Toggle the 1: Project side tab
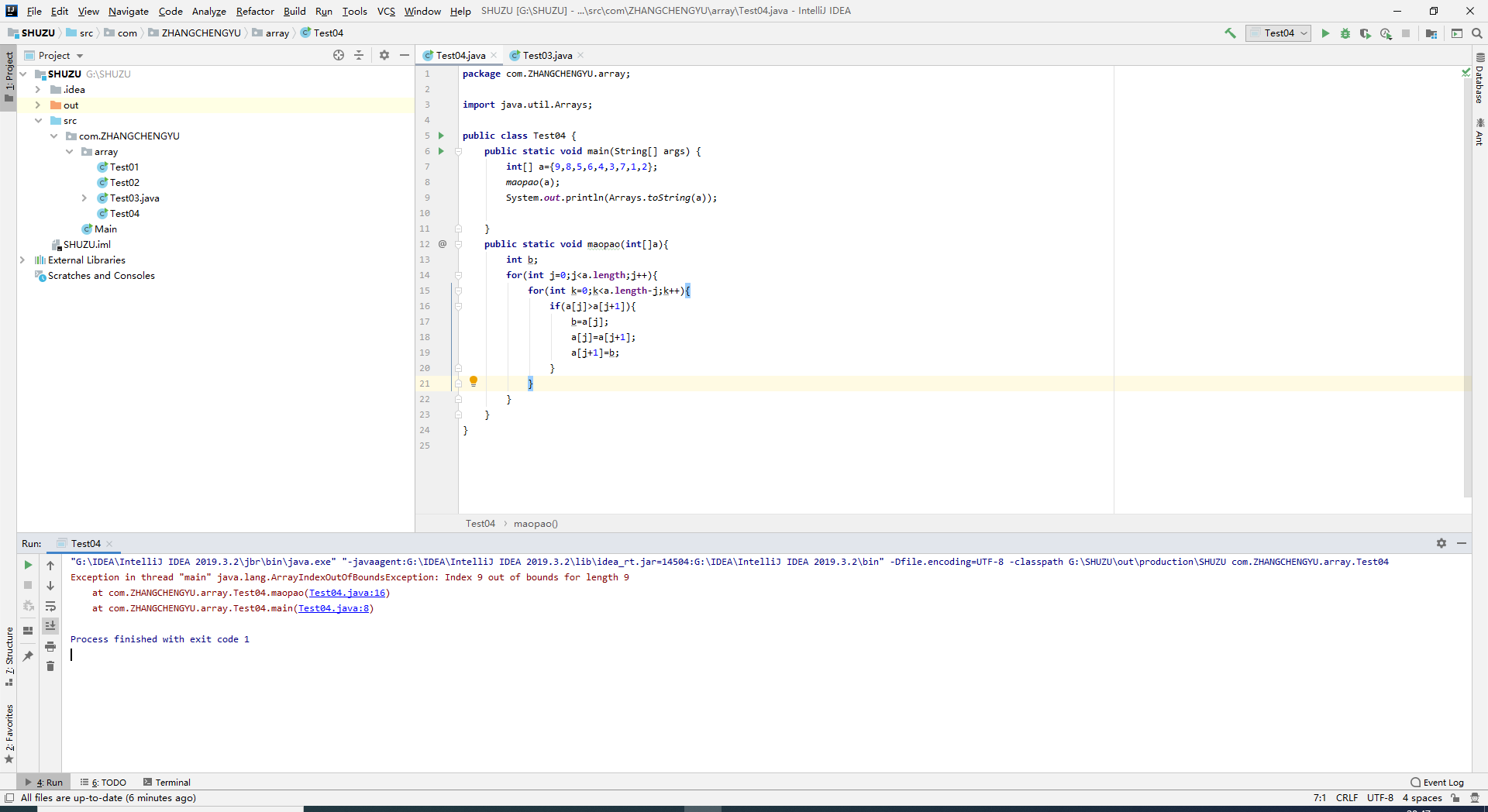1488x812 pixels. pos(9,76)
